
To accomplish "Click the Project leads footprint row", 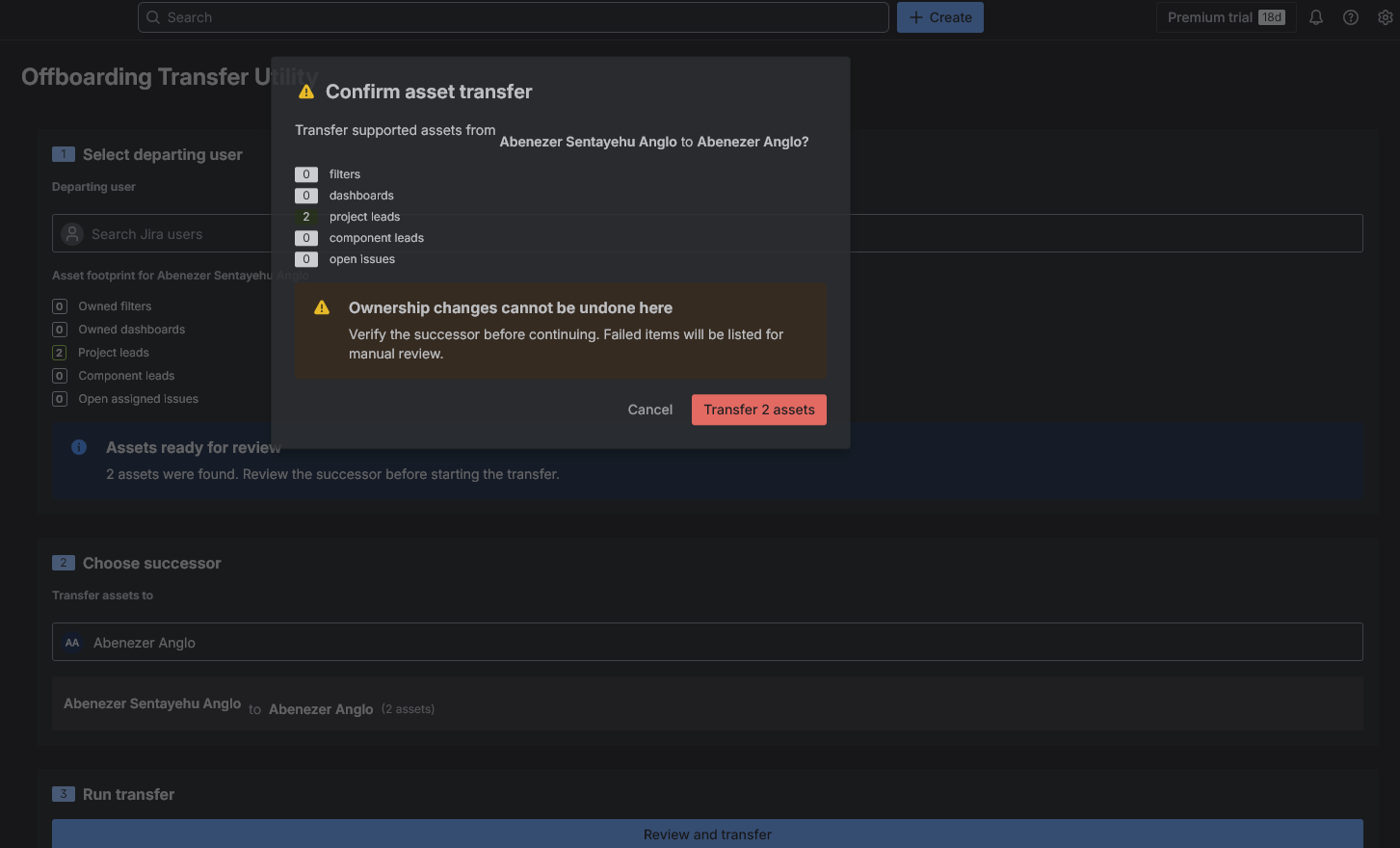I will 101,353.
